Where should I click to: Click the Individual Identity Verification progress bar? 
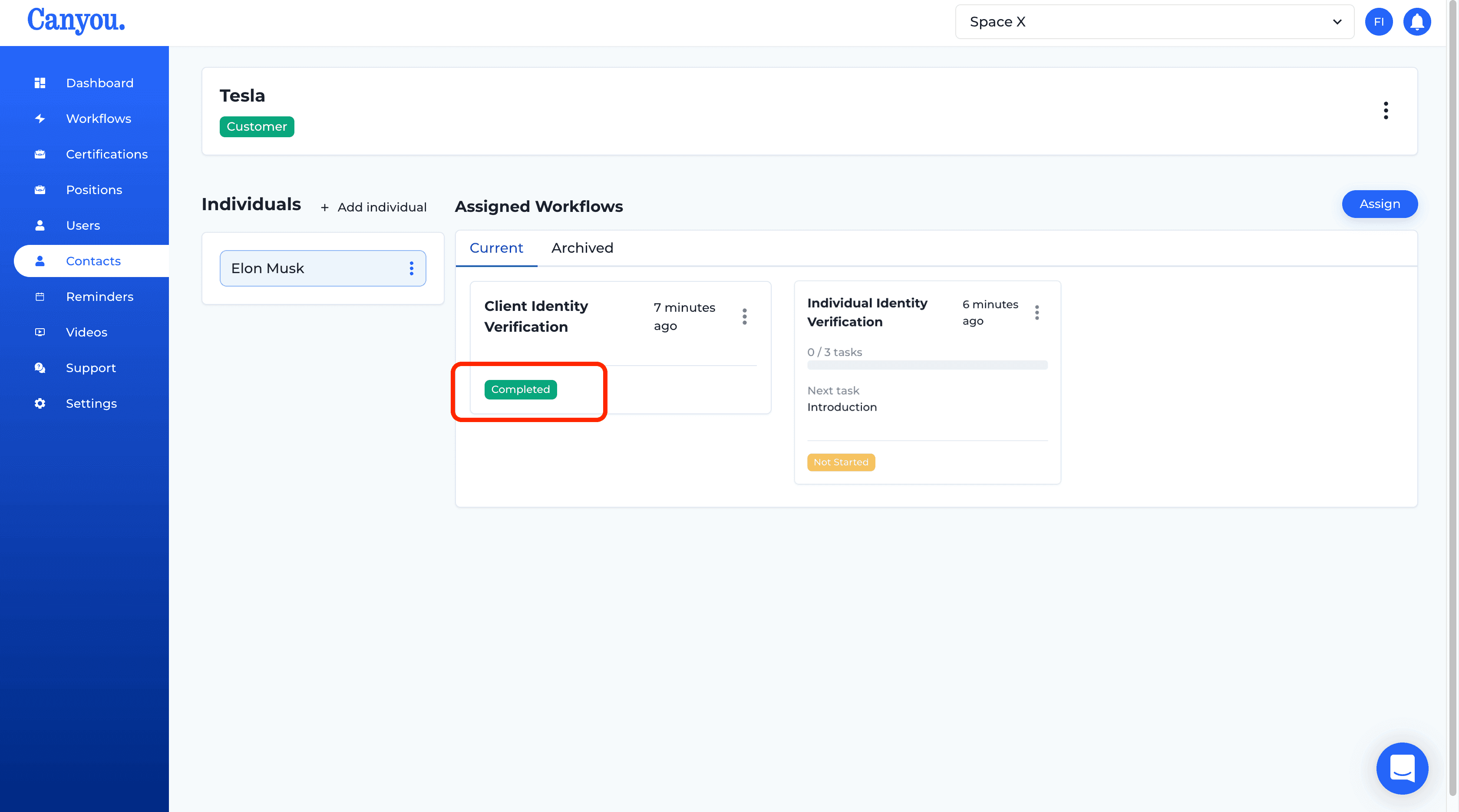click(x=927, y=365)
